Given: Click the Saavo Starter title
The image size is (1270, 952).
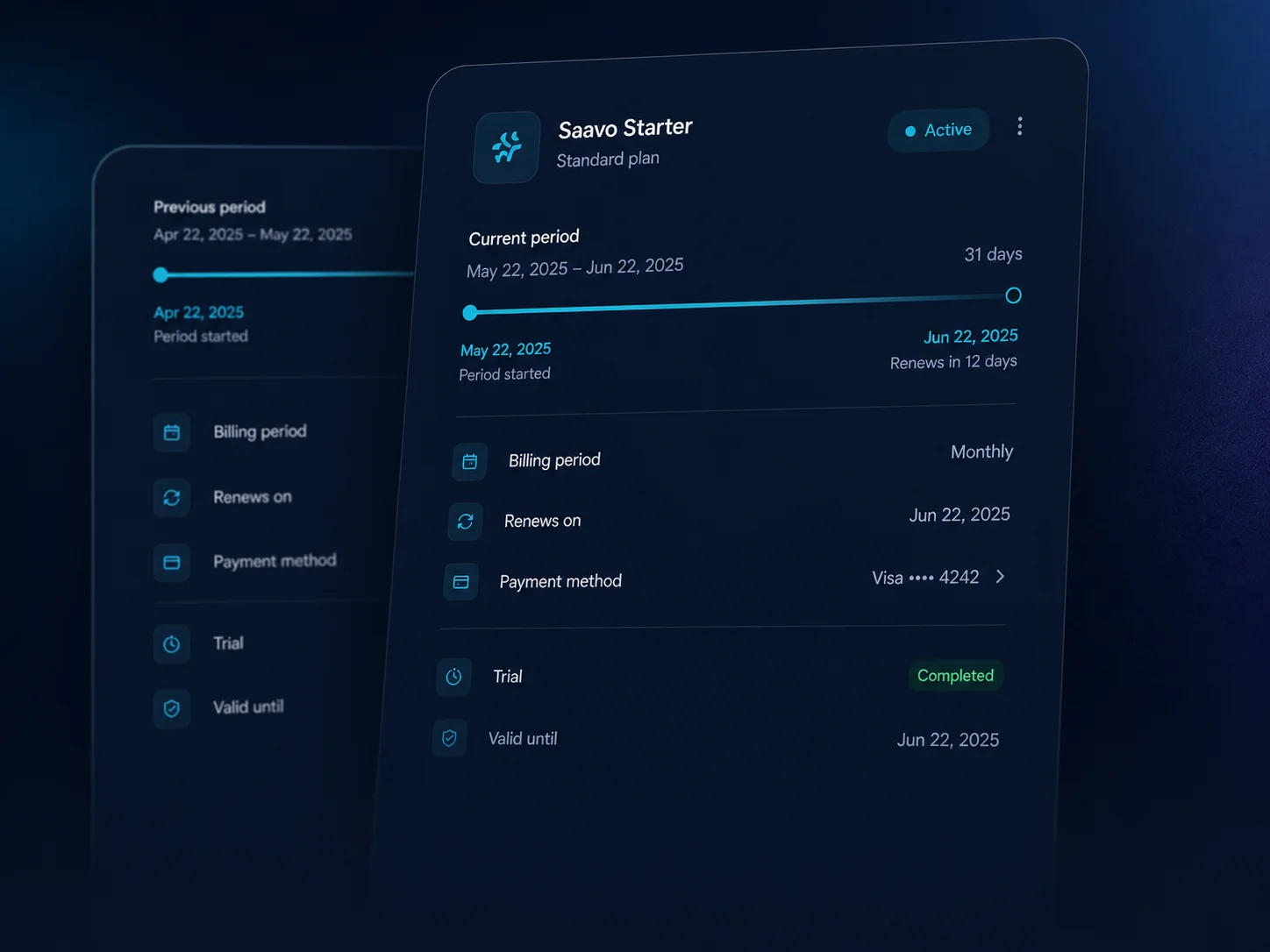Looking at the screenshot, I should point(625,128).
